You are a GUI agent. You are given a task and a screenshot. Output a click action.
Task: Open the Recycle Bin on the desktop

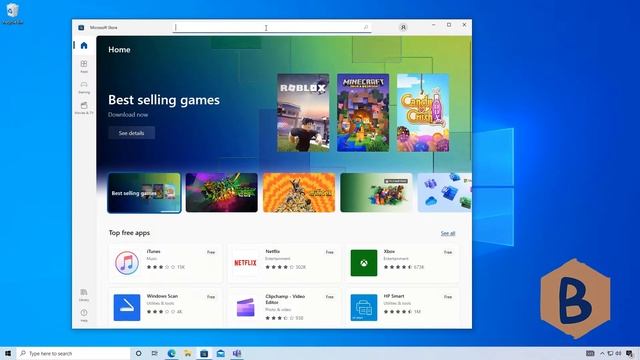point(12,13)
